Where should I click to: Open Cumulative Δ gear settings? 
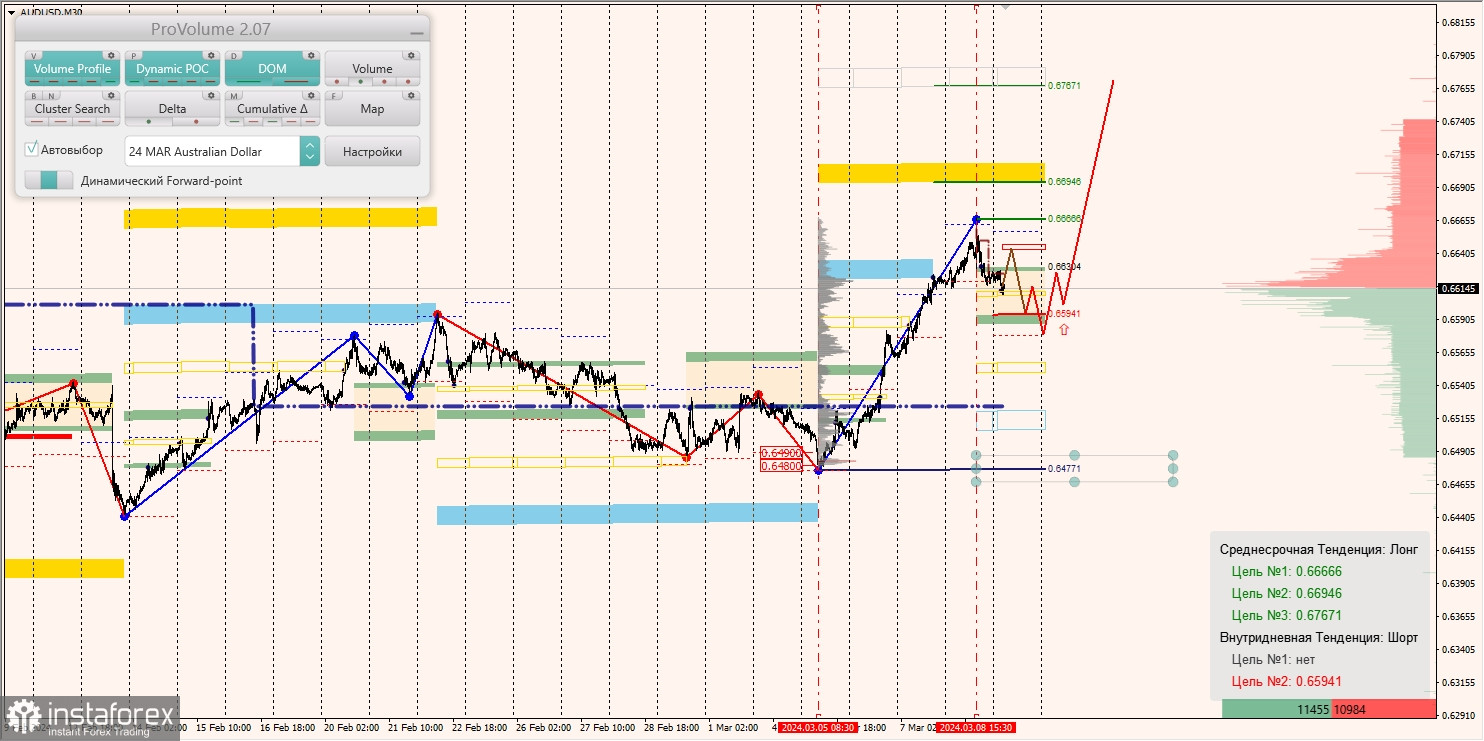[311, 95]
